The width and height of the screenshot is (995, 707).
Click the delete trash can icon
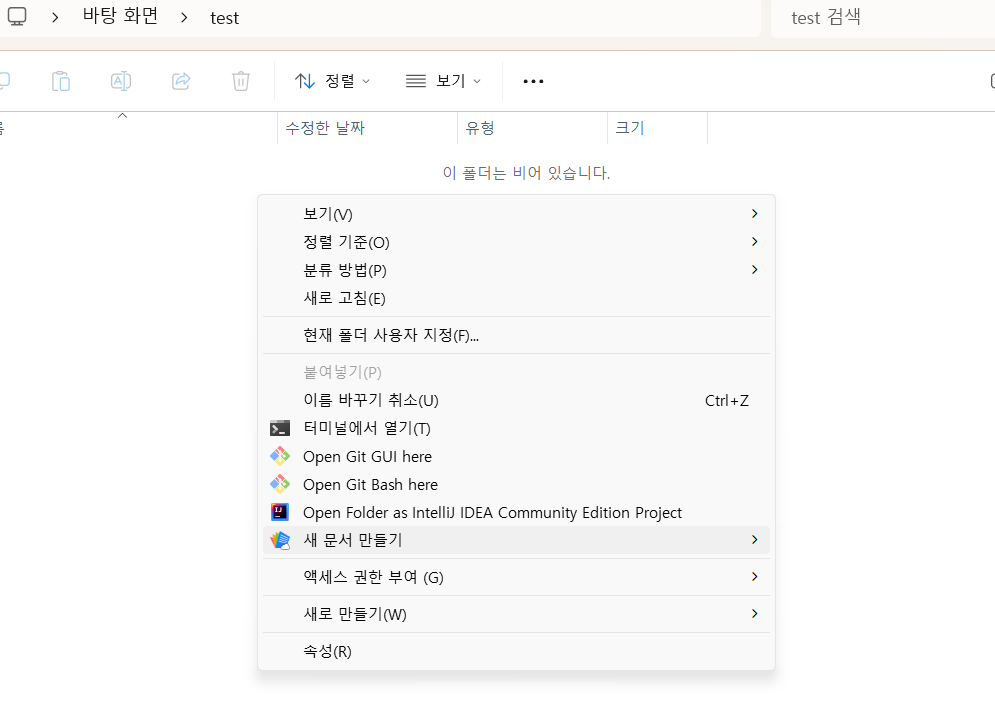(x=241, y=81)
